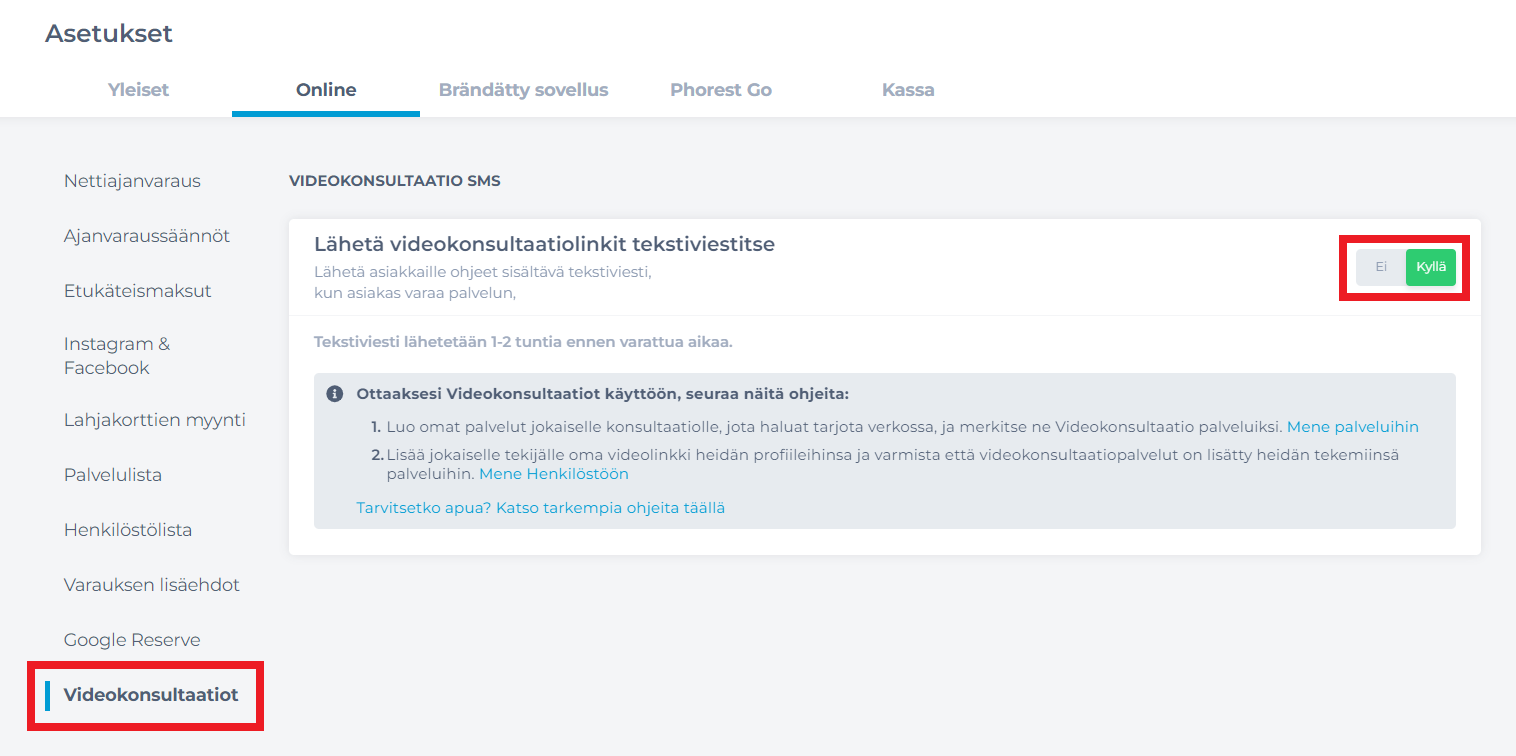The width and height of the screenshot is (1516, 756).
Task: Click 'Tekstiviesti lähetetään 1-2 tuntia' note
Action: [523, 342]
